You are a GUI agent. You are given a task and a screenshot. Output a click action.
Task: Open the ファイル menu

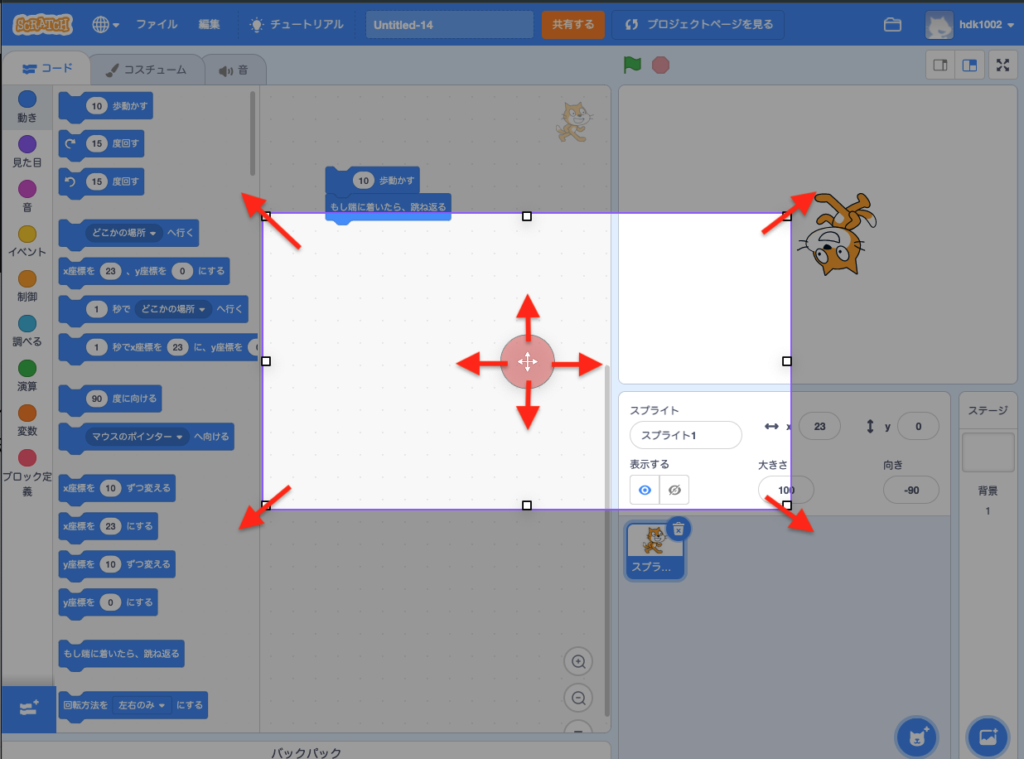156,25
